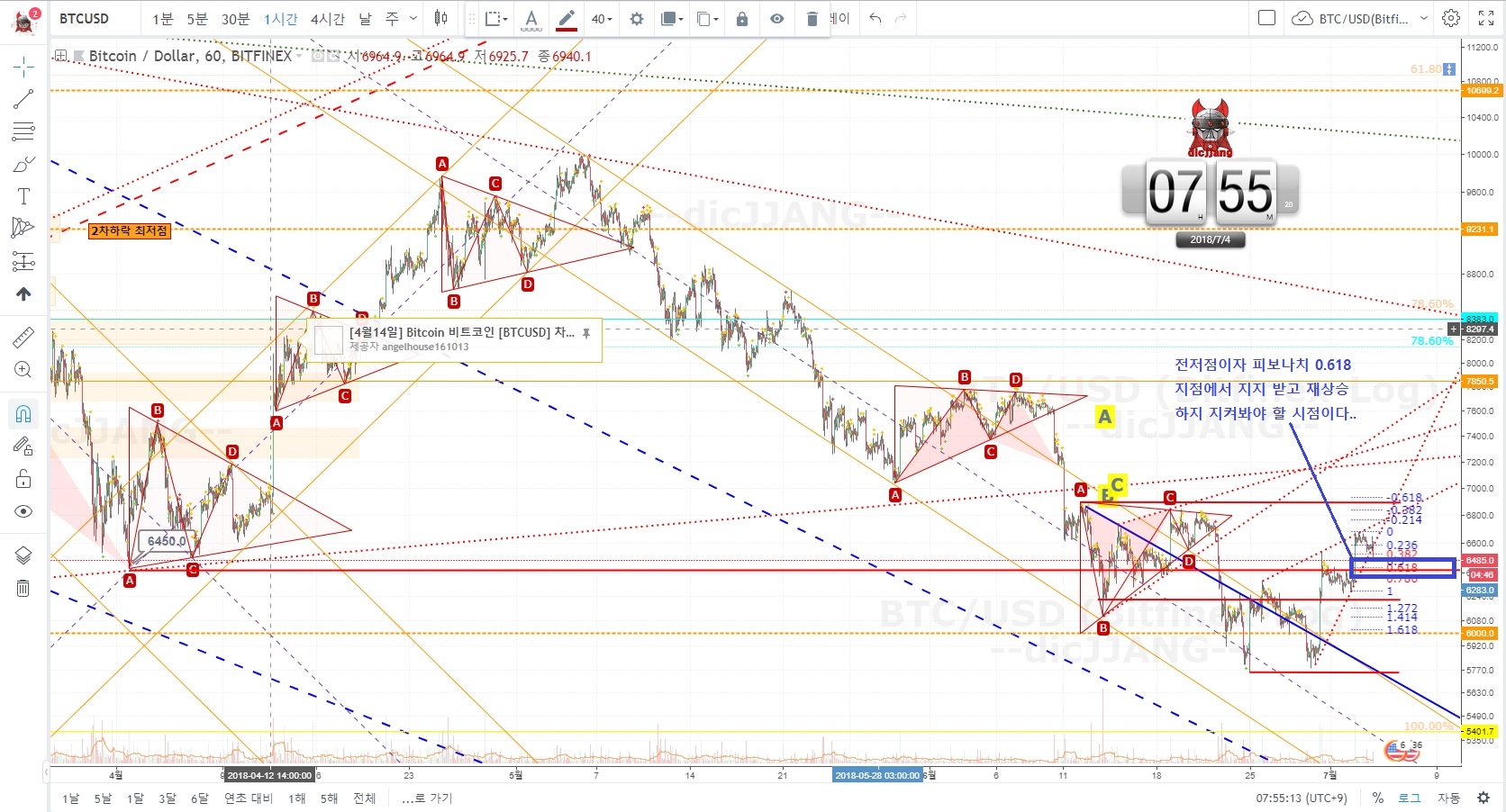Click the undo arrow
Viewport: 1506px width, 812px height.
point(875,19)
